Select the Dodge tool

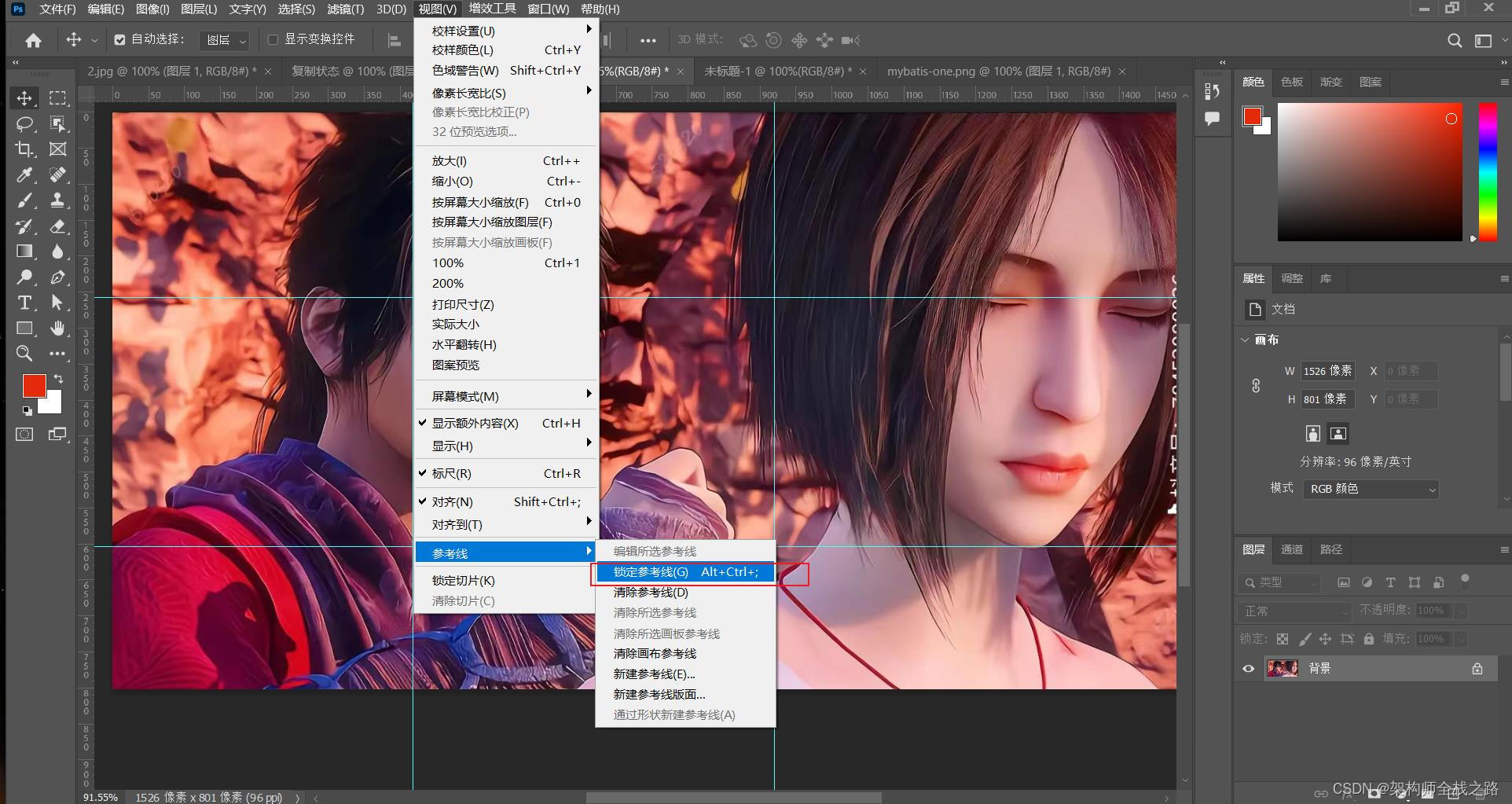[24, 277]
